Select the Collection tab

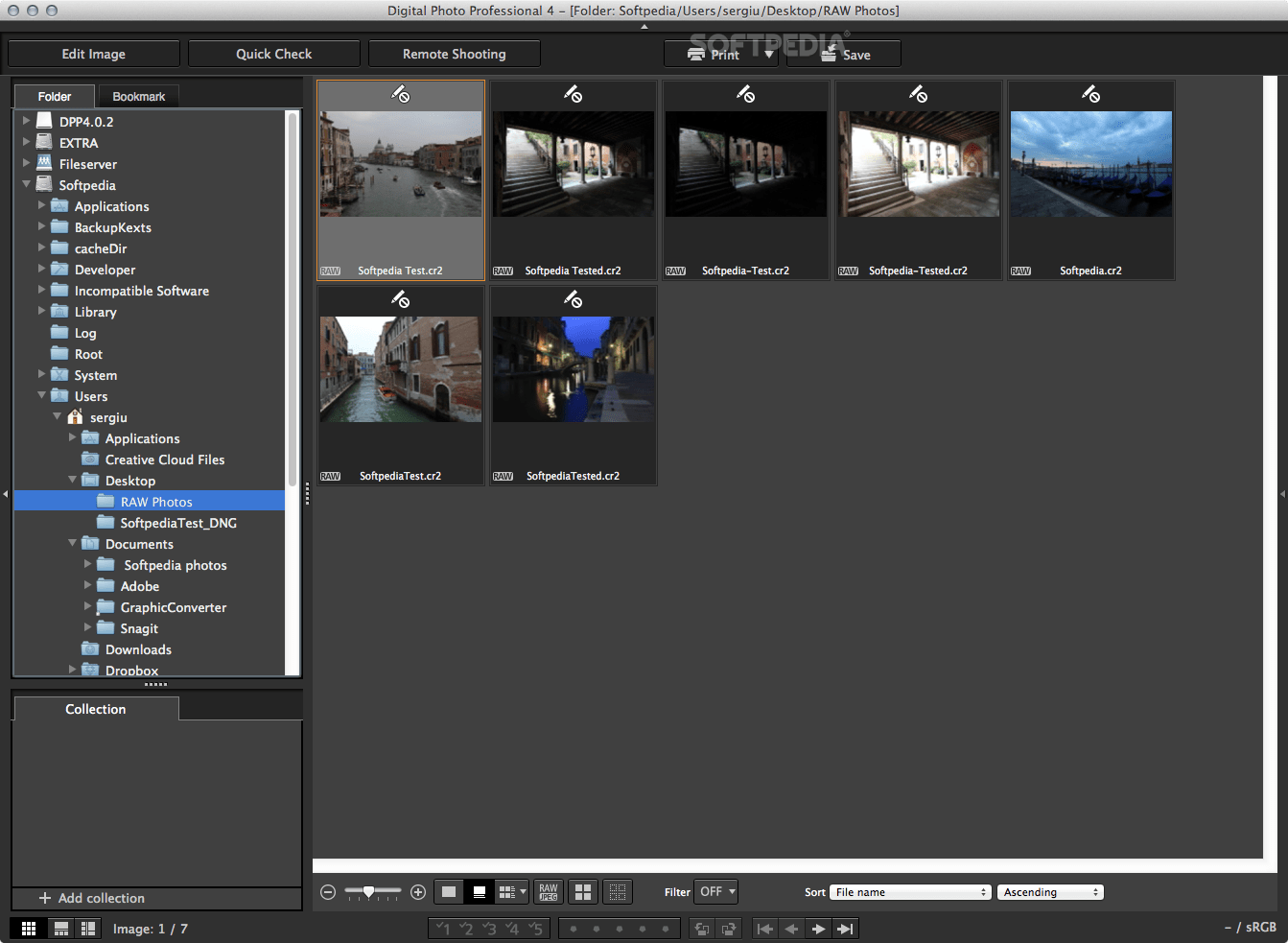pos(95,709)
